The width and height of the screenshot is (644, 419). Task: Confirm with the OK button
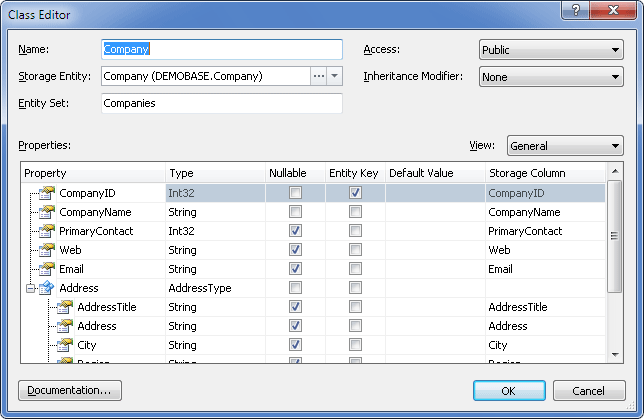[509, 391]
